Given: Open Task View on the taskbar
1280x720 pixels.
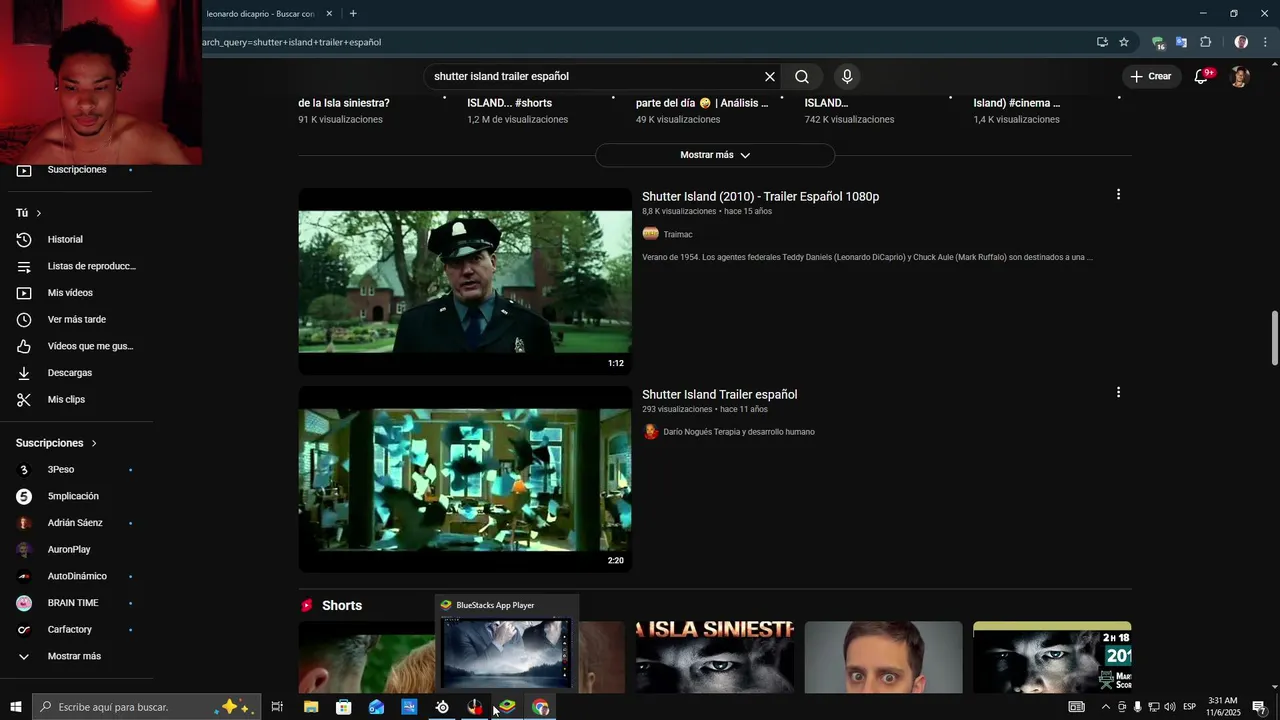Looking at the screenshot, I should pos(277,707).
